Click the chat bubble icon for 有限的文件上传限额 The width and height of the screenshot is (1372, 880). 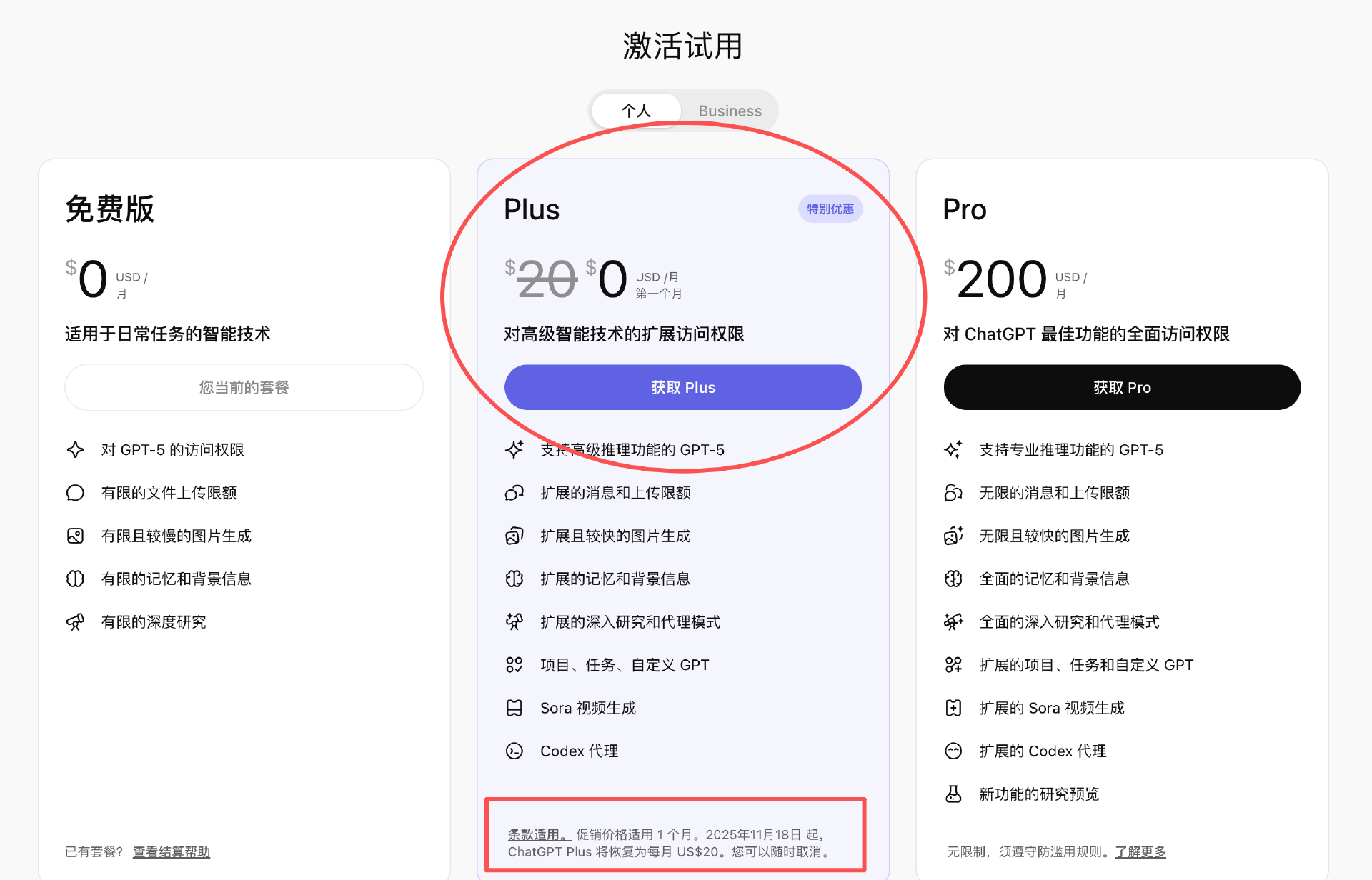[75, 493]
